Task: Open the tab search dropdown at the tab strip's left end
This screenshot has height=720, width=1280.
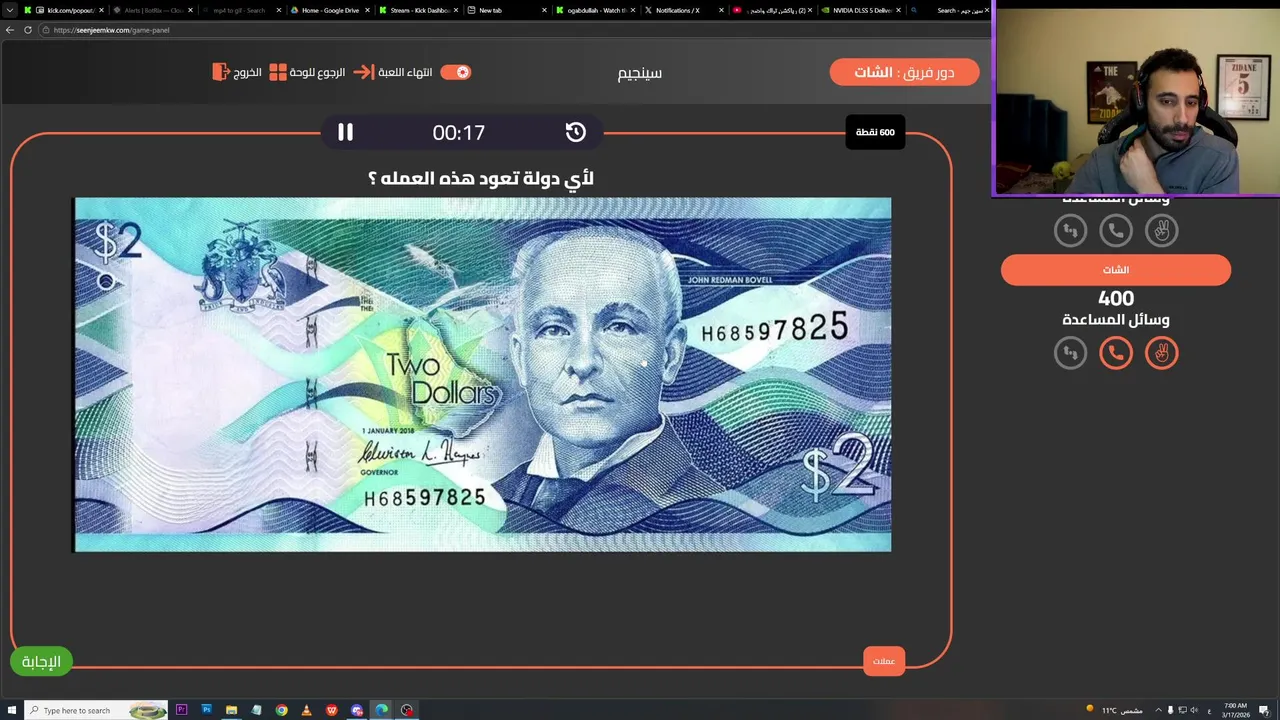Action: tap(10, 10)
